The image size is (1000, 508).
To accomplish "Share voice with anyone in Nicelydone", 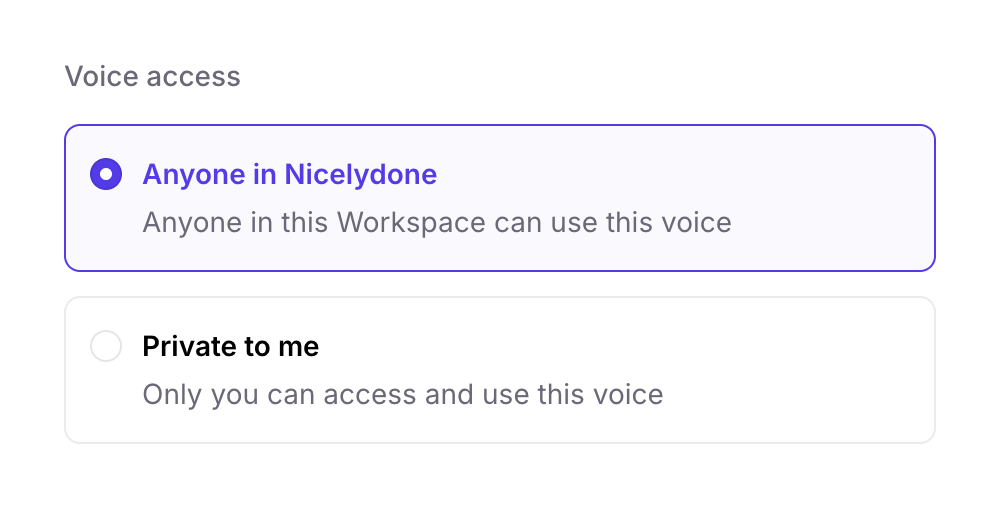I will 106,175.
